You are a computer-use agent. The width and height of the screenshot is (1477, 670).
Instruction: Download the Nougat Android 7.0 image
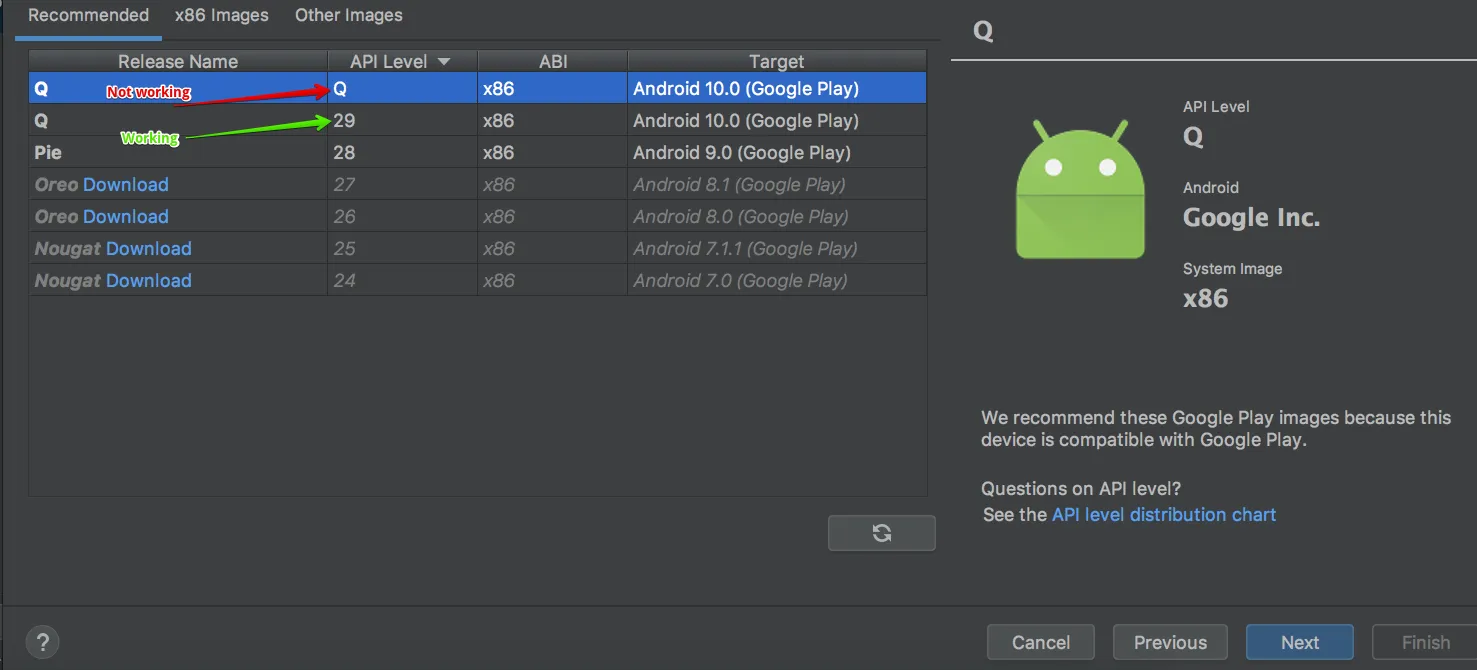(149, 281)
